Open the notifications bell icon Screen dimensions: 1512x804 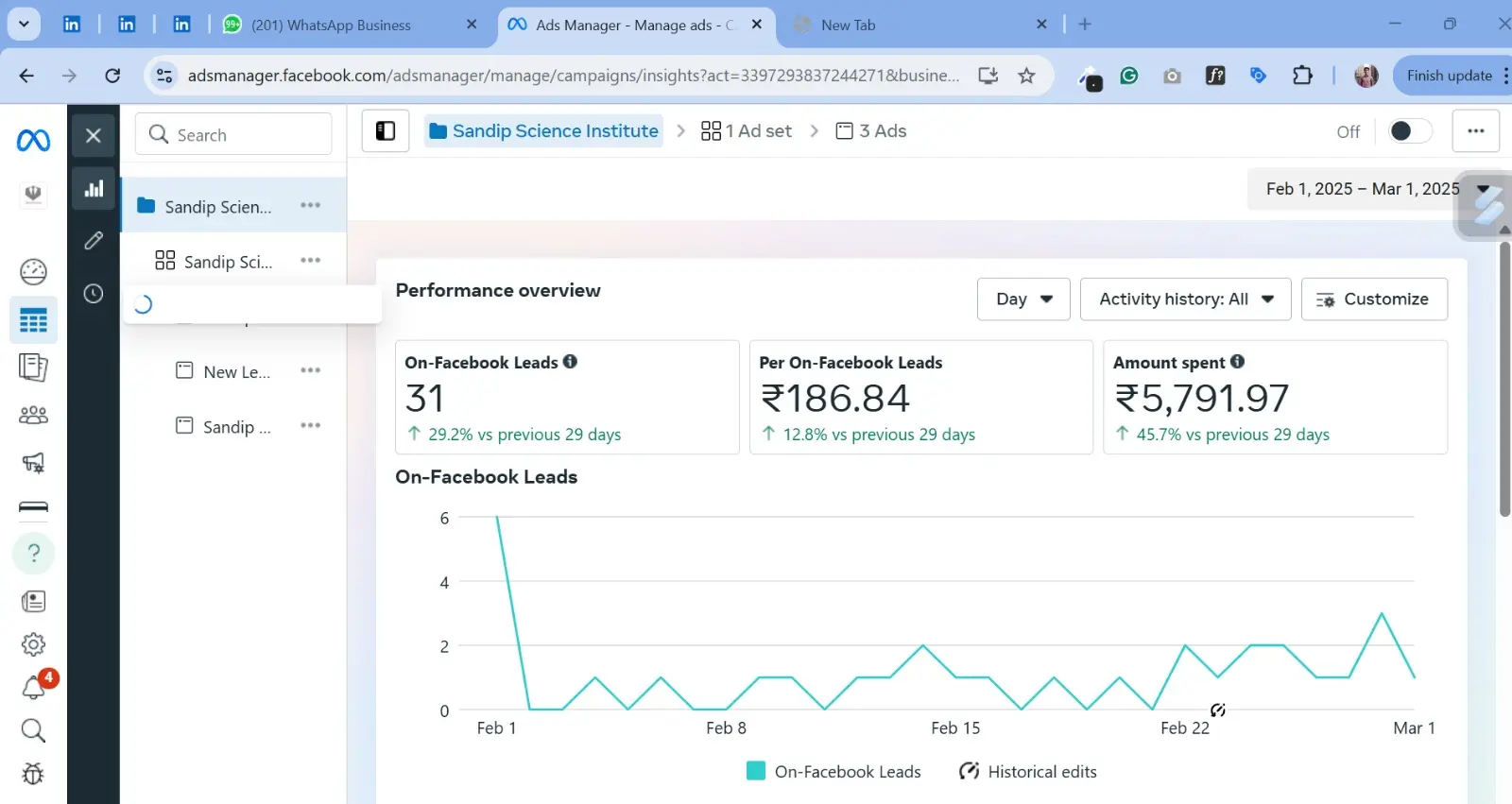pyautogui.click(x=33, y=688)
